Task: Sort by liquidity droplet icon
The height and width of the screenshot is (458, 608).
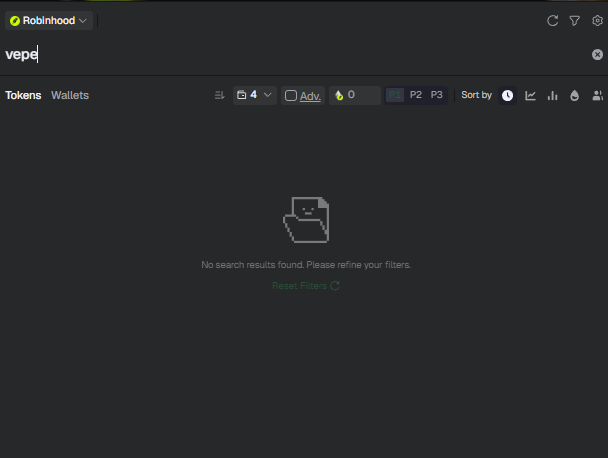Action: coord(575,95)
